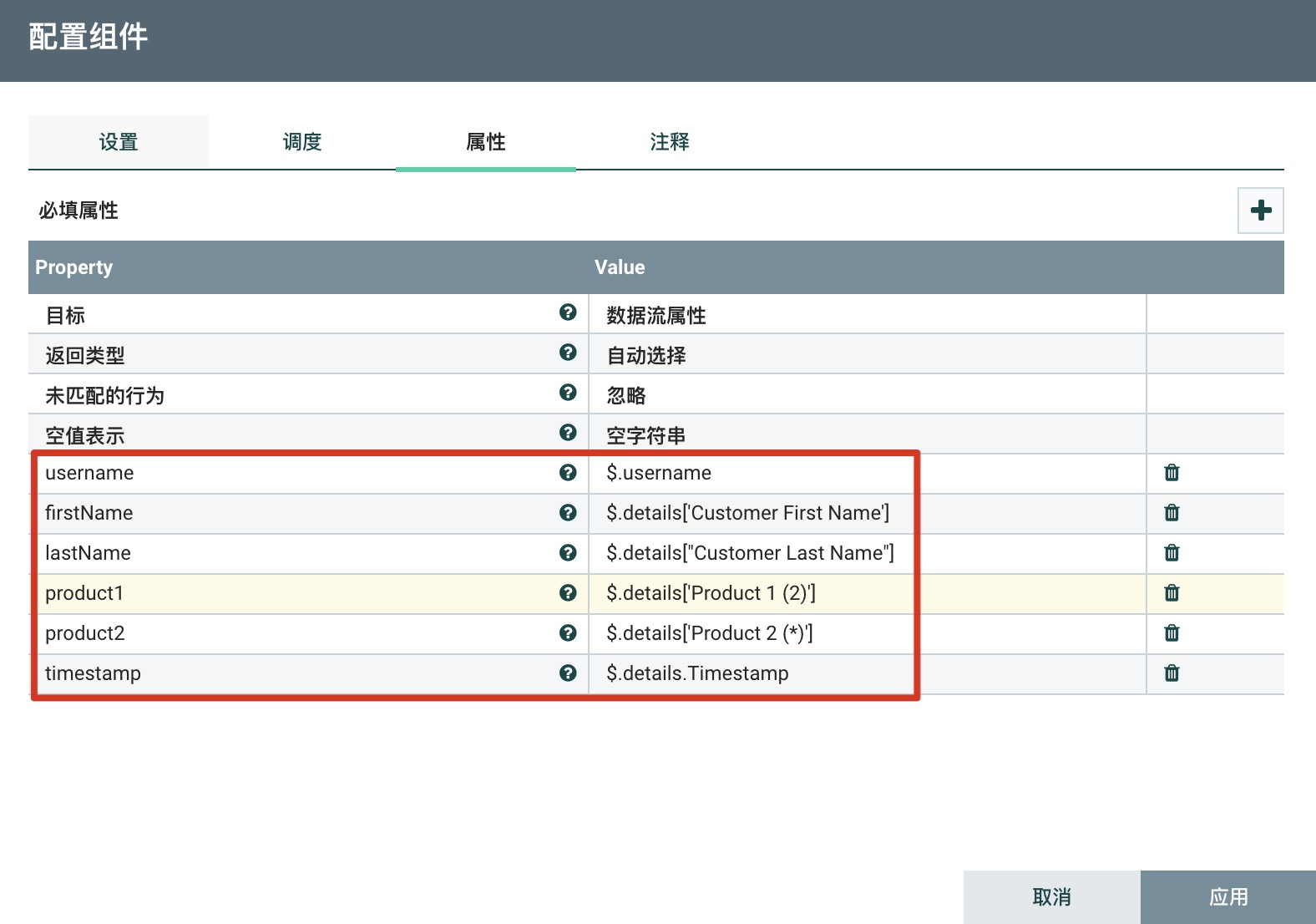Show help for the 目标 property
1316x924 pixels.
point(568,312)
